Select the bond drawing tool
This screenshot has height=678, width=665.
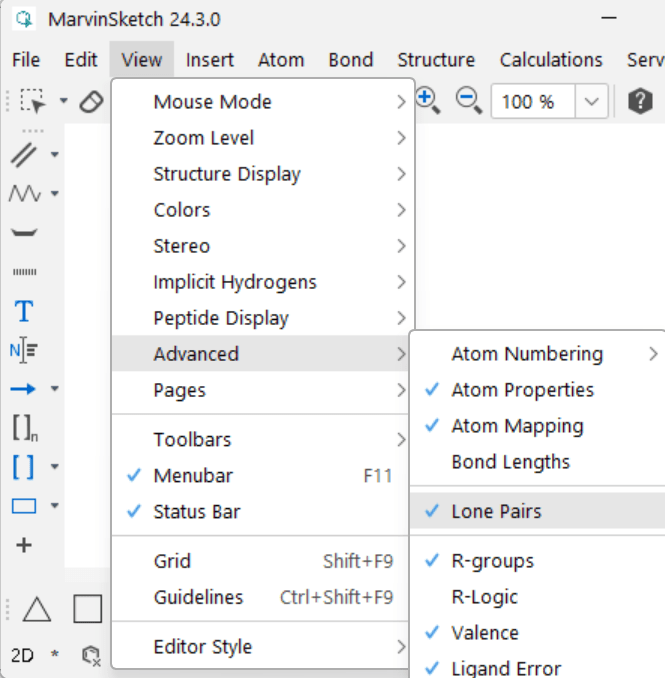point(24,155)
